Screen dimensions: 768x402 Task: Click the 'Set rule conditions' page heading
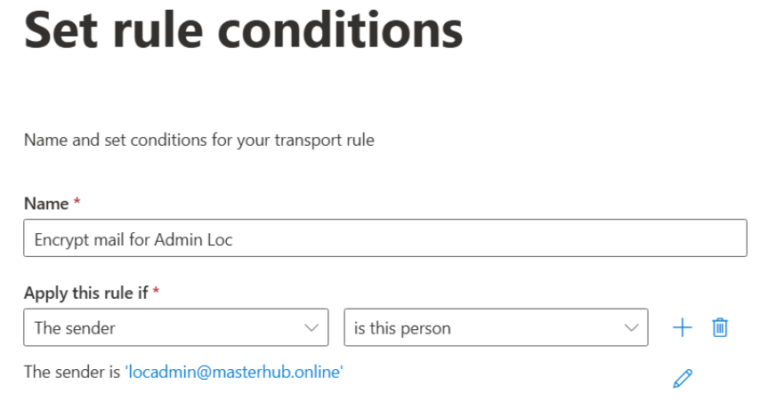[x=243, y=31]
